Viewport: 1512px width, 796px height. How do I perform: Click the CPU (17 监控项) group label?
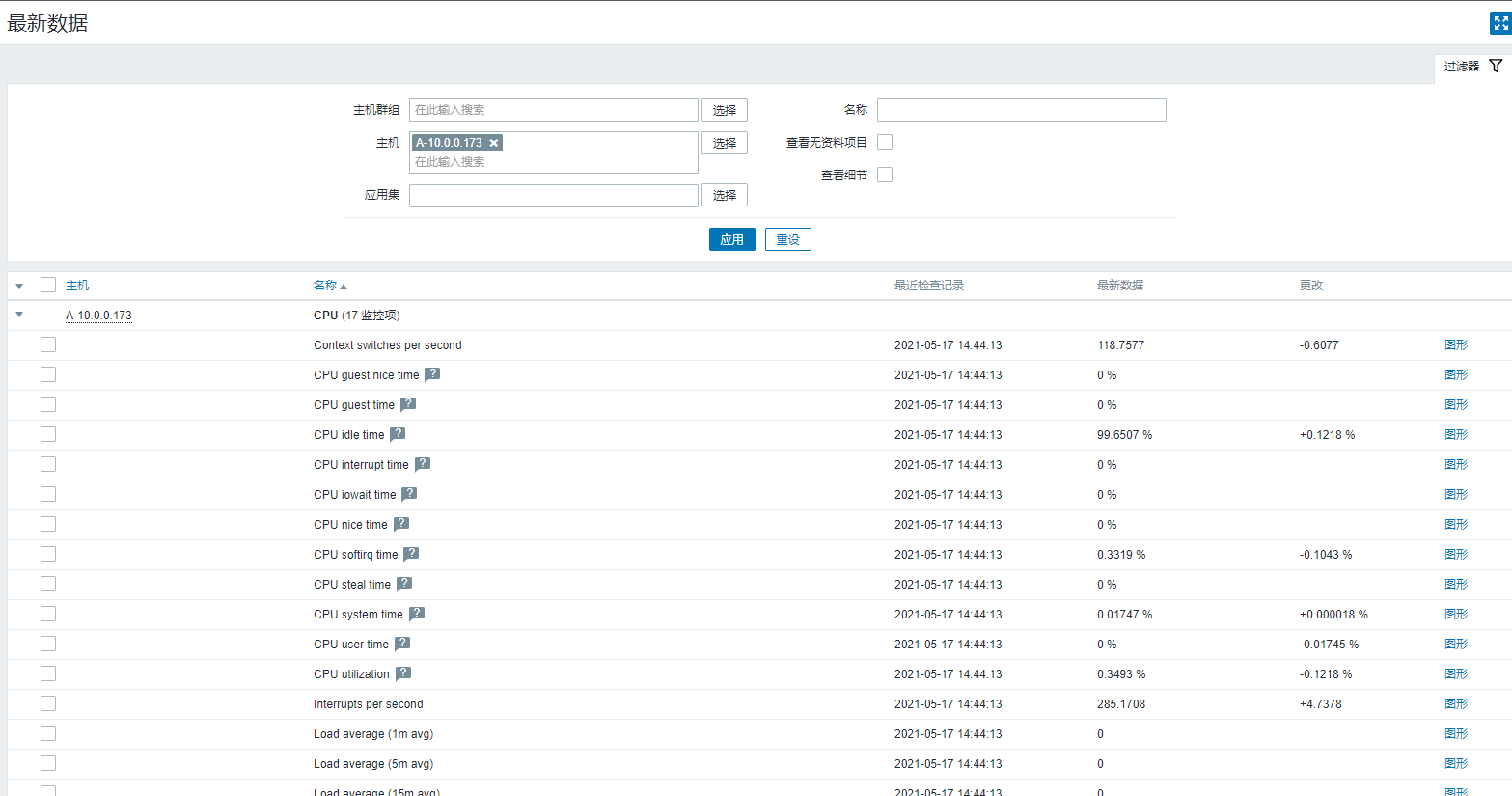tap(356, 316)
